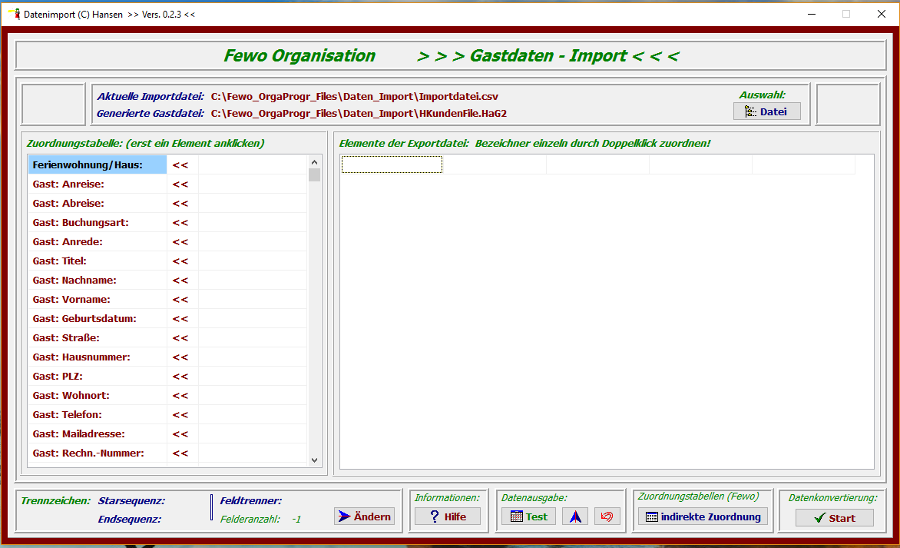Click the Datenimport app icon in title bar
Screen dimensions: 900x548
tap(13, 14)
